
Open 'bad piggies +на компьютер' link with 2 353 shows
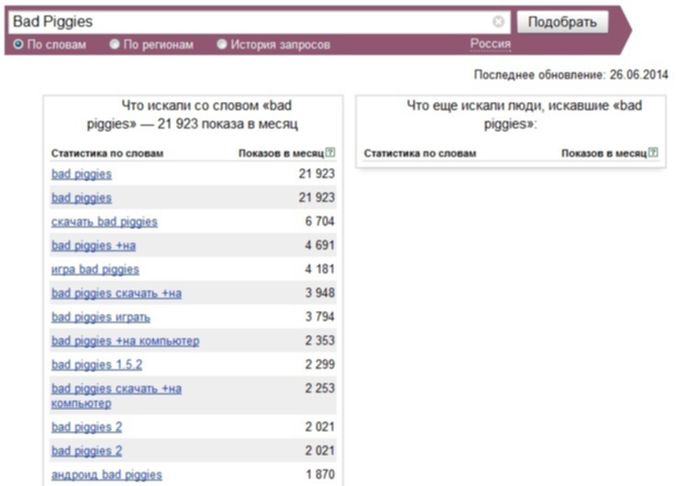click(x=125, y=341)
